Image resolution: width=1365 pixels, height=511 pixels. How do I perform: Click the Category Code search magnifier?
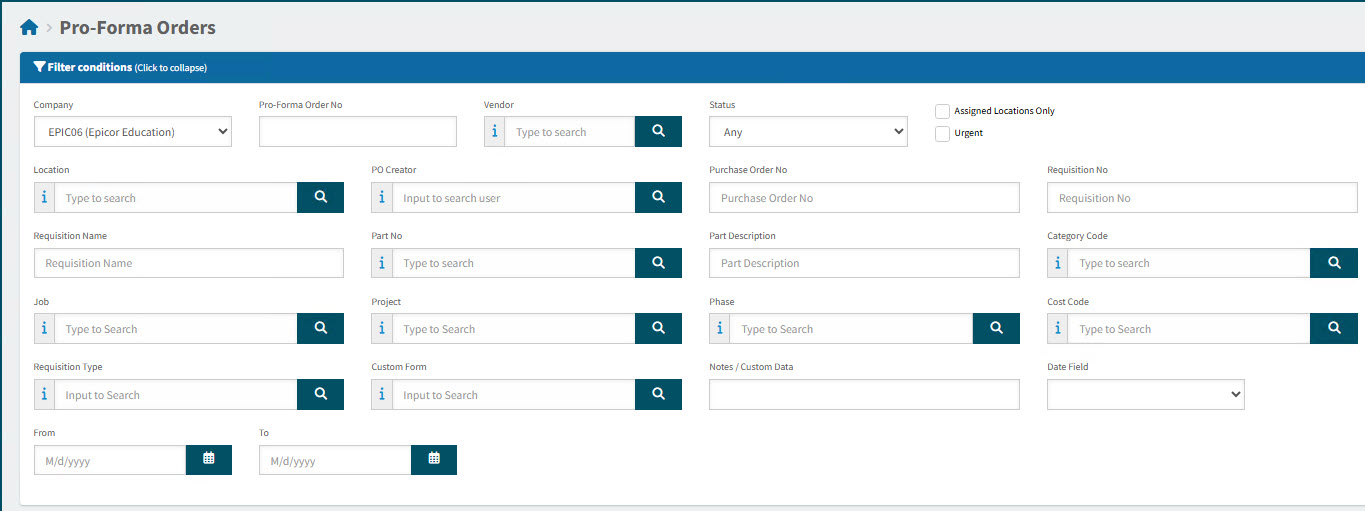click(x=1334, y=263)
